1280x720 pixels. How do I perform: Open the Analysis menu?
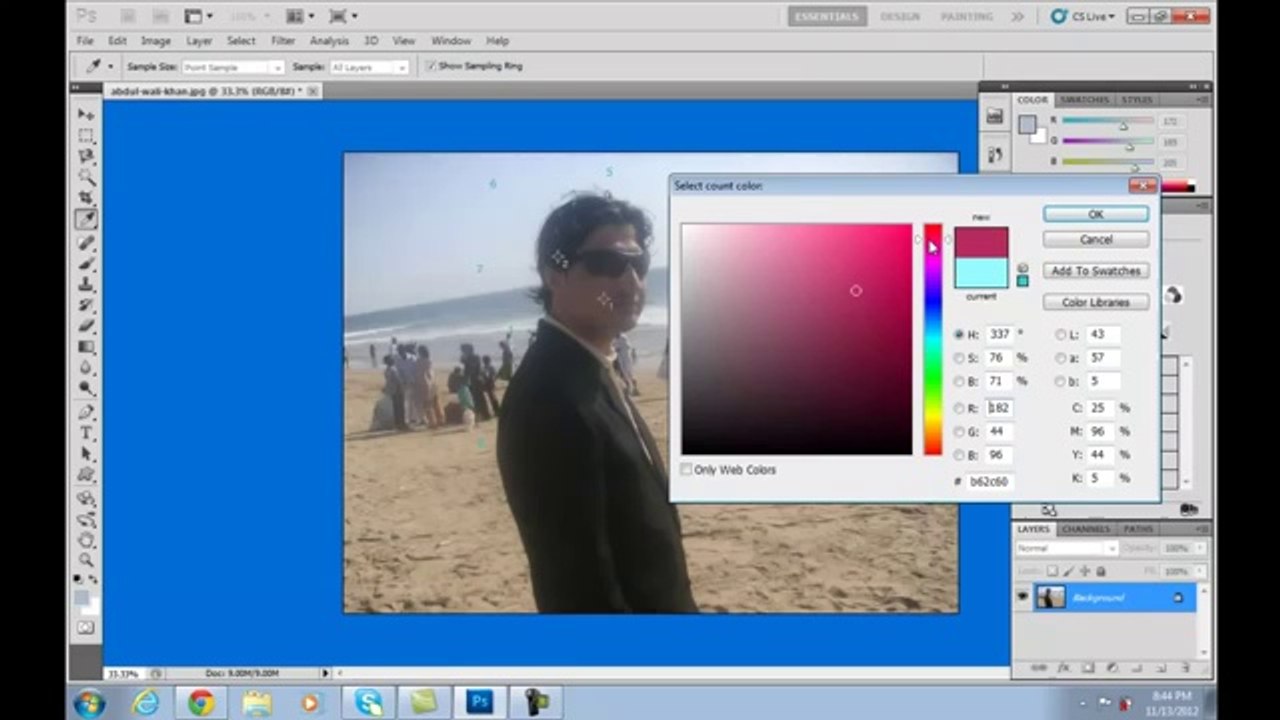pyautogui.click(x=329, y=41)
